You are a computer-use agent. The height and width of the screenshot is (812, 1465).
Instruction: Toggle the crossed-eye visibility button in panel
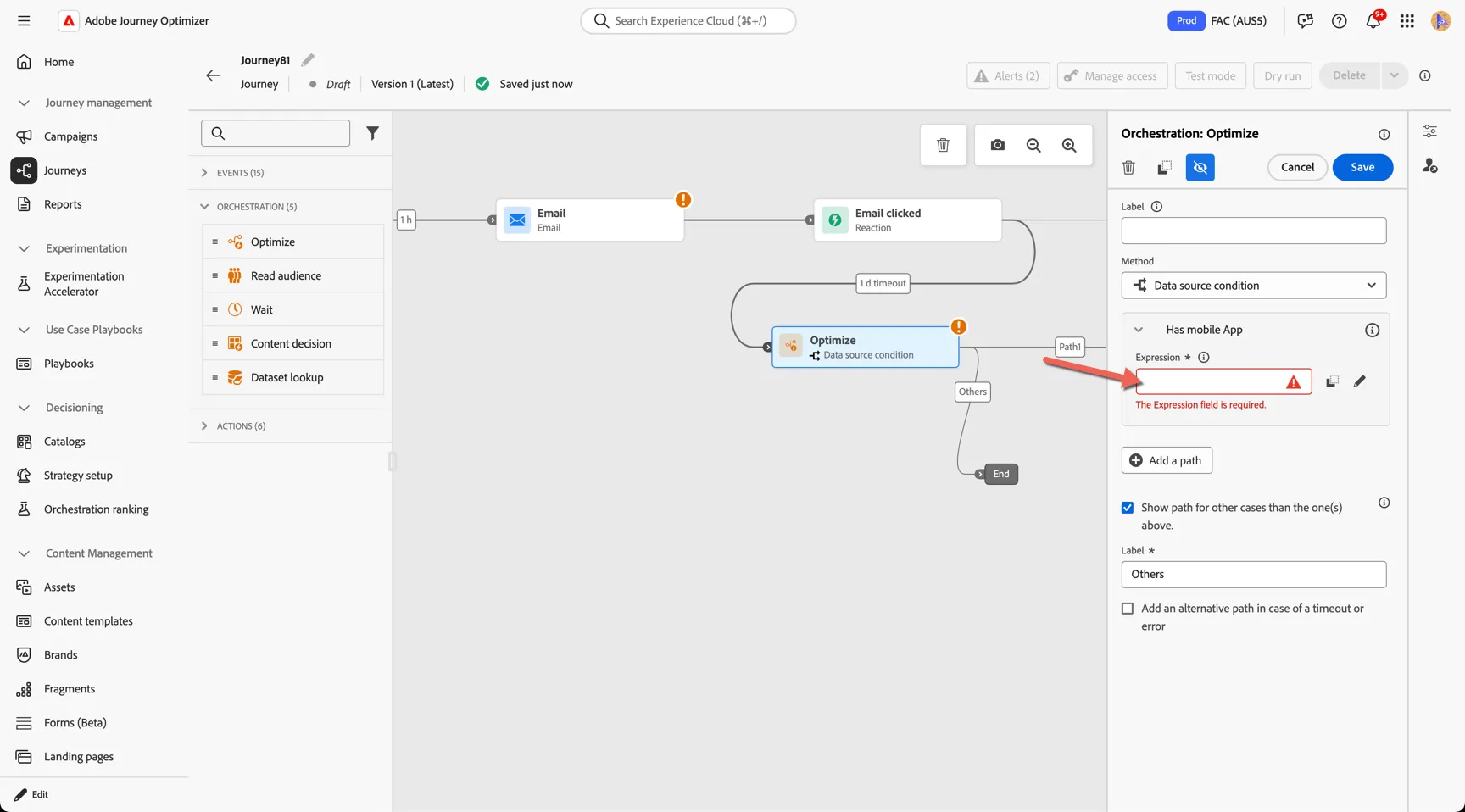pyautogui.click(x=1200, y=168)
